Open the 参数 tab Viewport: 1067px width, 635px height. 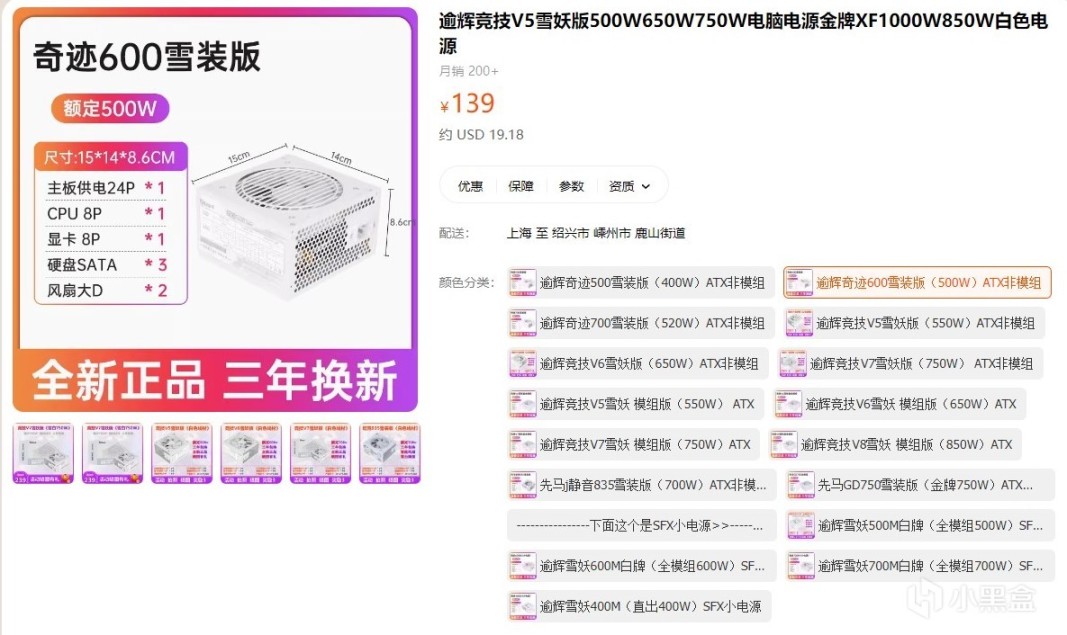(x=571, y=186)
